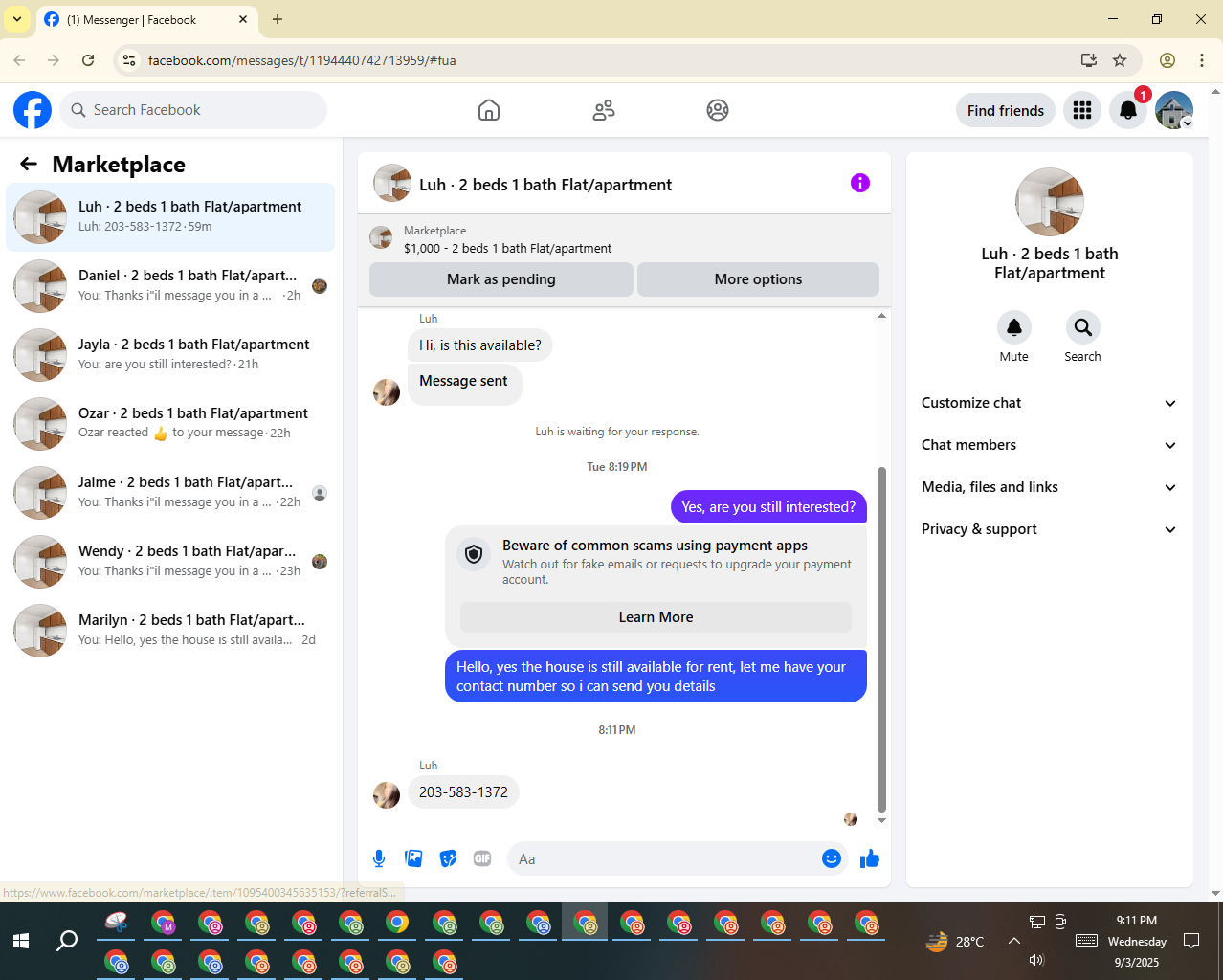Open the $1,000 Marketplace listing link
This screenshot has height=980, width=1223.
507,248
